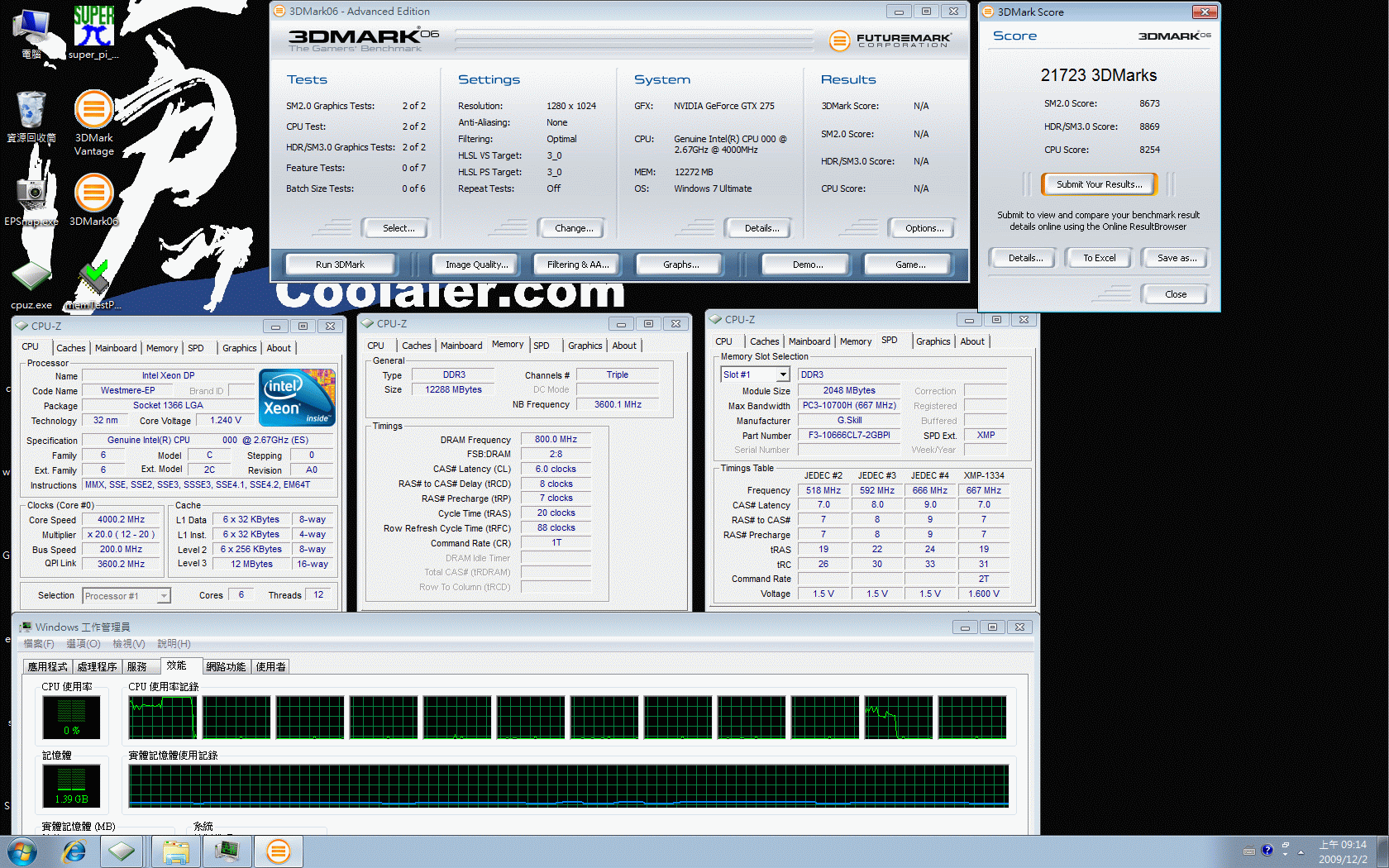
Task: Switch to 3DMark06 taskbar icon
Action: click(278, 851)
